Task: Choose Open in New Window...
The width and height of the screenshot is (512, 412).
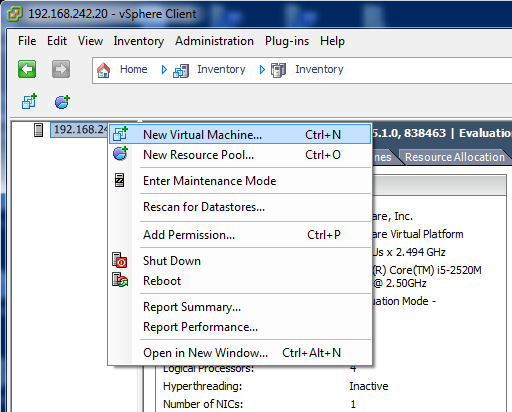Action: (x=240, y=353)
